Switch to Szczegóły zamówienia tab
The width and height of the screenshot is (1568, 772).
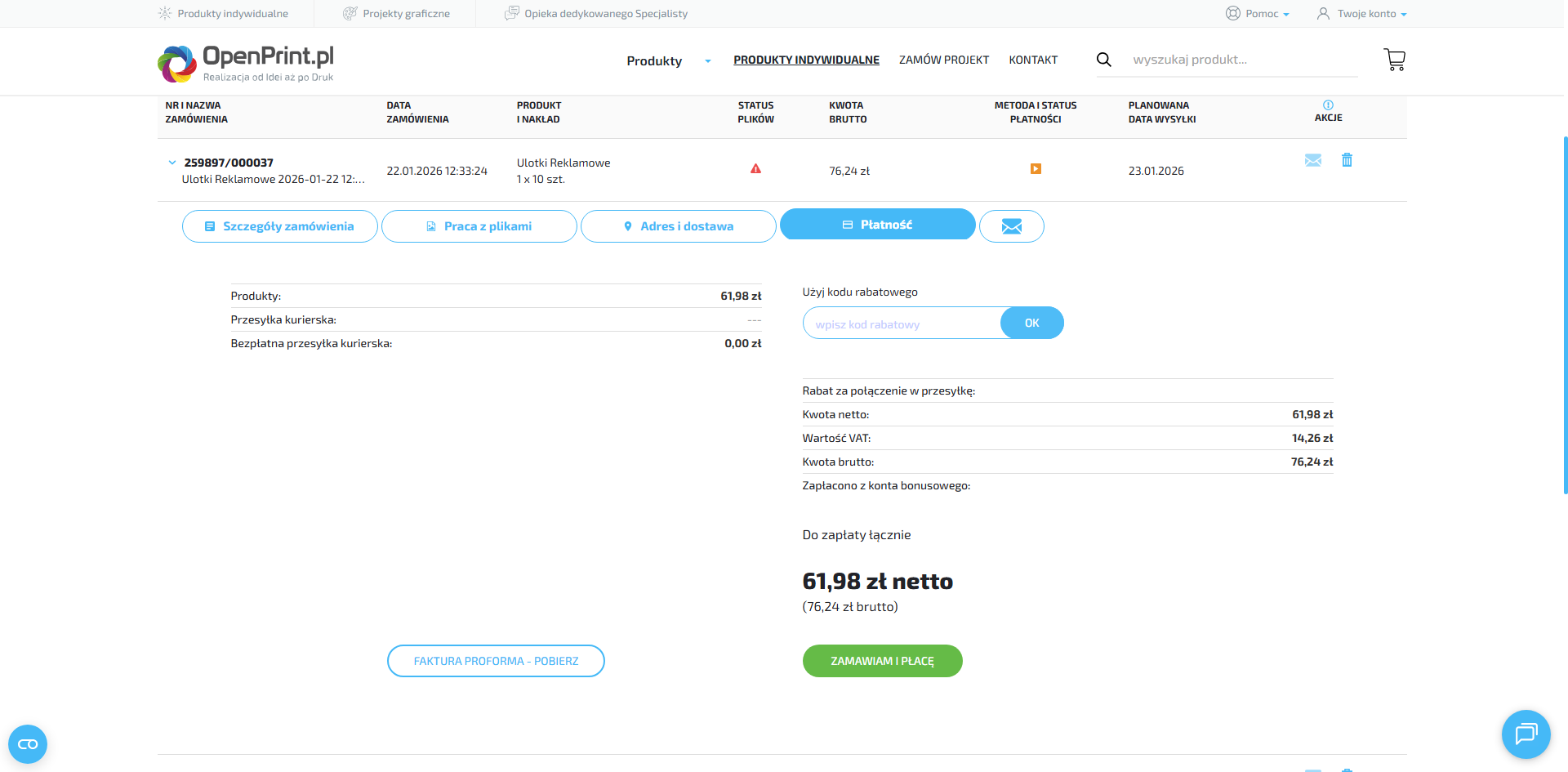279,226
